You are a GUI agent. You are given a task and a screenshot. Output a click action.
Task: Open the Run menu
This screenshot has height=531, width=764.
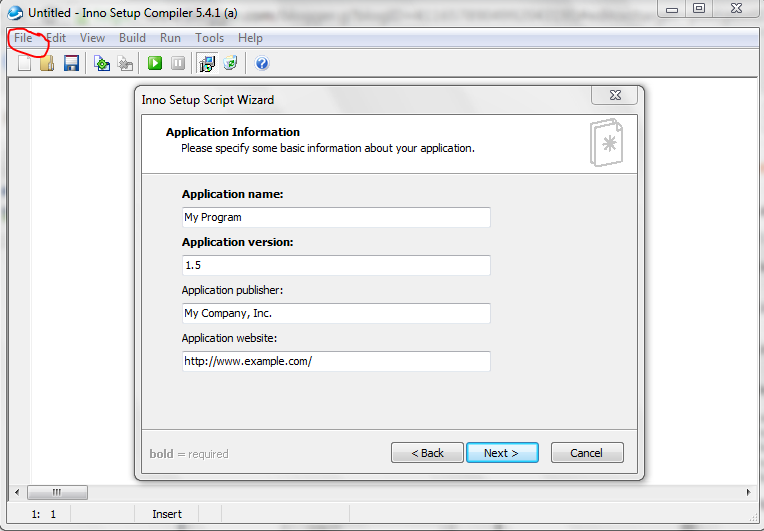point(171,38)
